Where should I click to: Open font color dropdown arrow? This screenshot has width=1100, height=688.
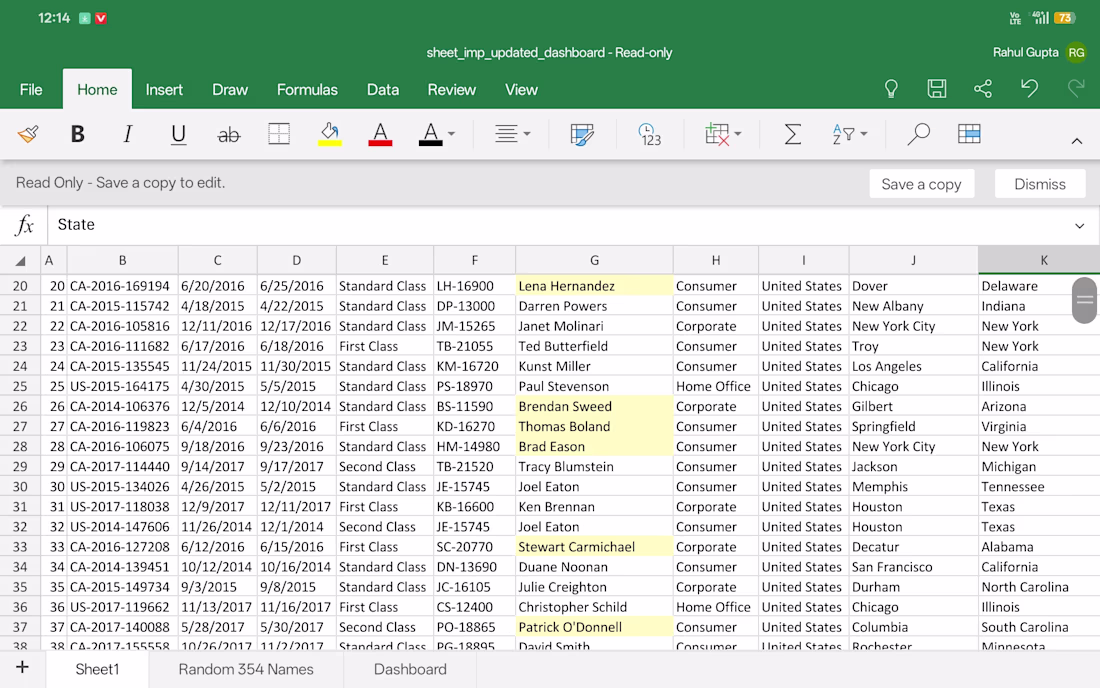coord(451,134)
